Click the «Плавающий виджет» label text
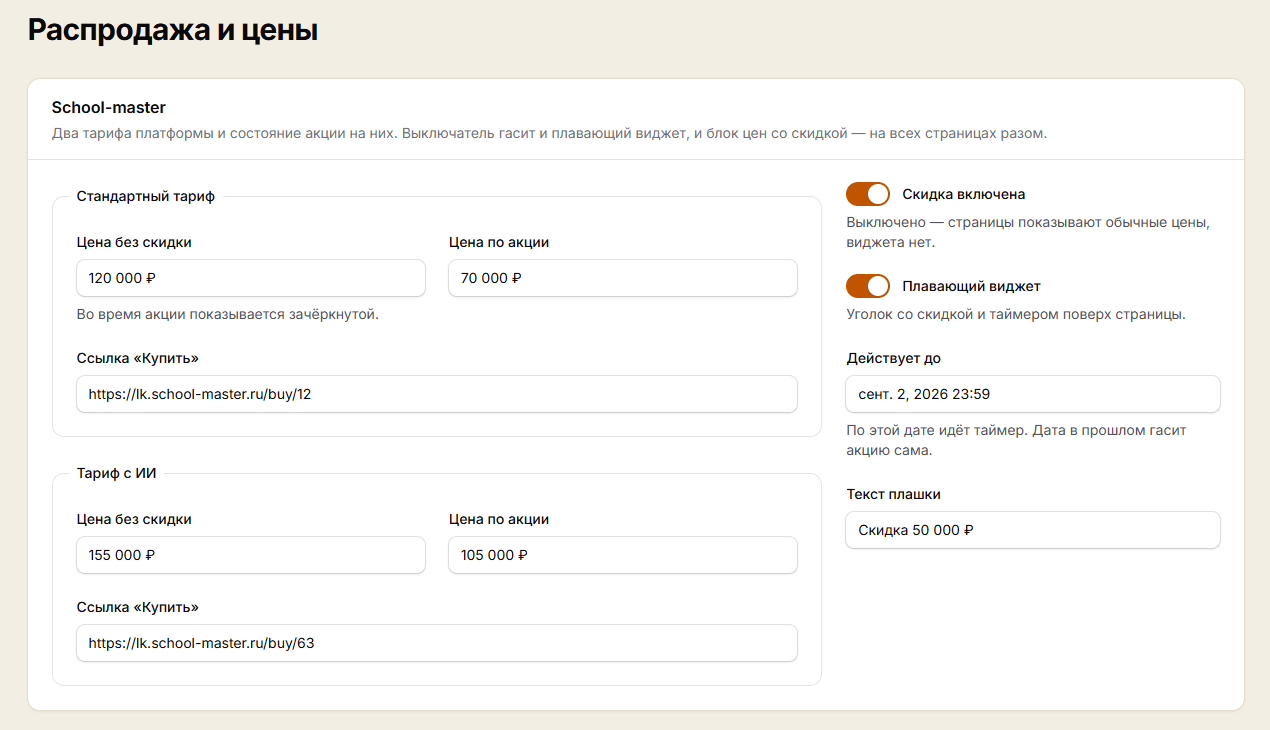The height and width of the screenshot is (730, 1270). 972,286
